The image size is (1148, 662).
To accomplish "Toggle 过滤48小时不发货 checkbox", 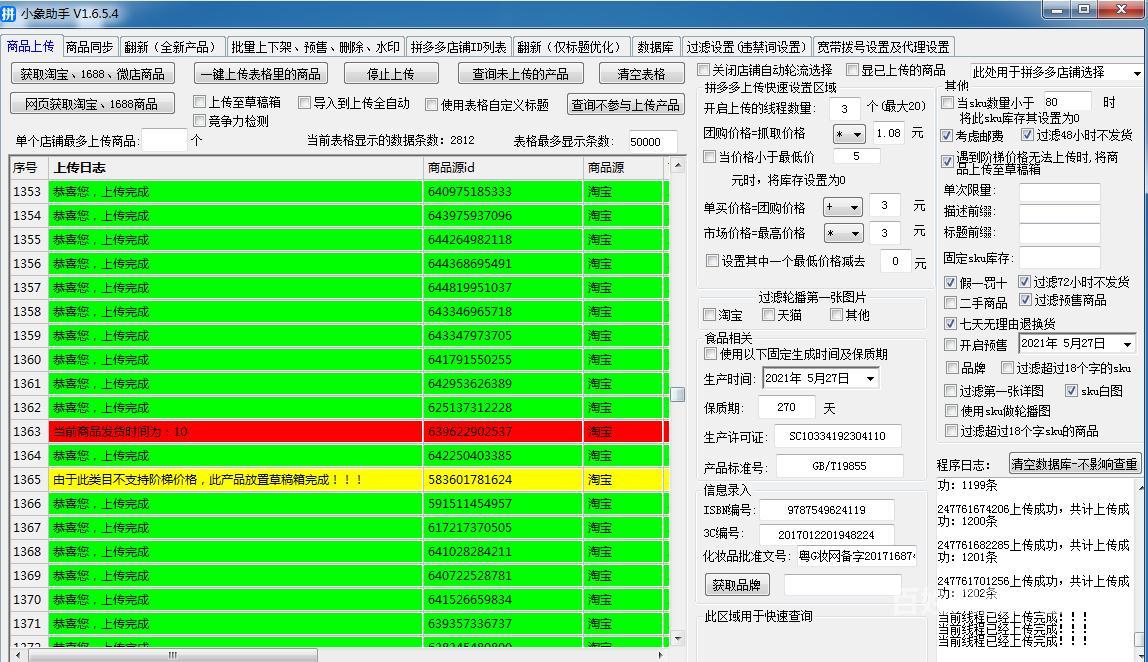I will pos(1026,135).
